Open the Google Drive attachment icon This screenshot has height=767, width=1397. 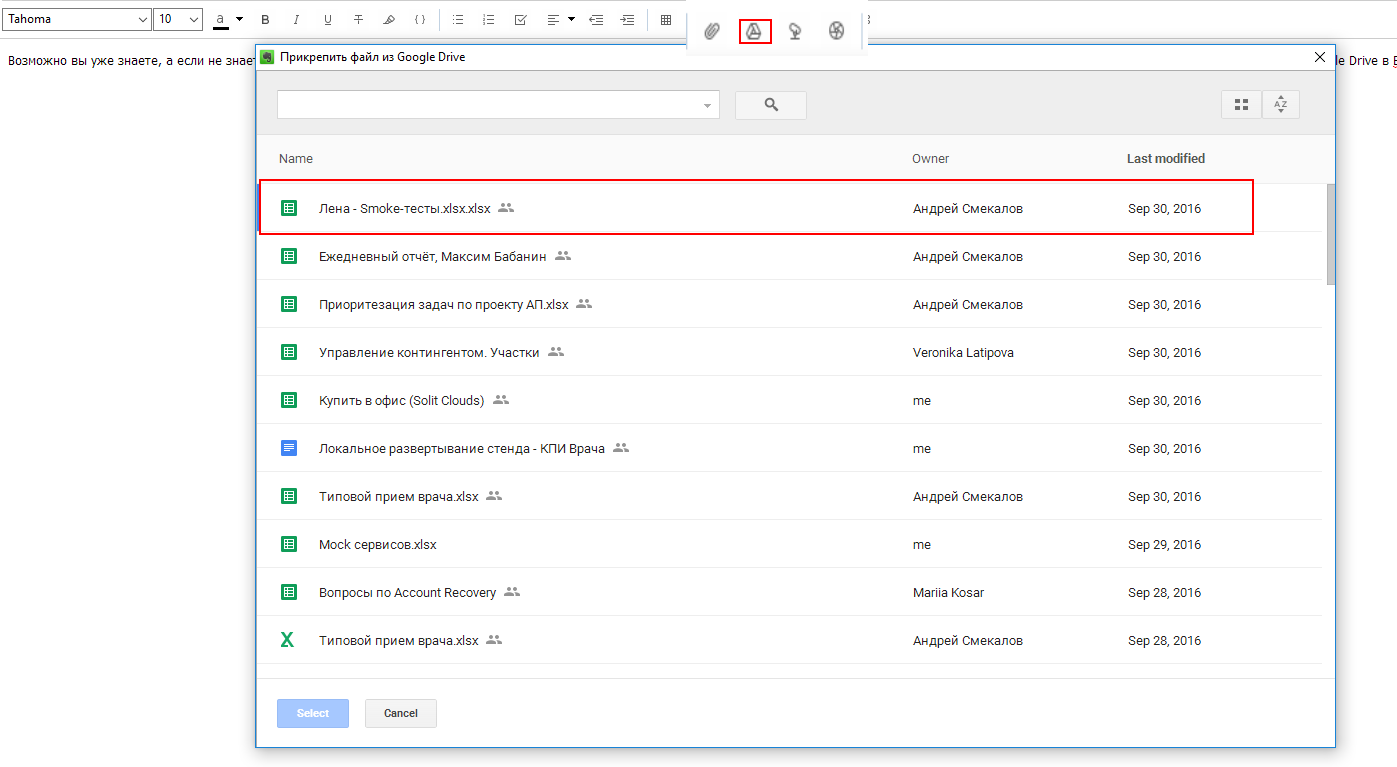point(754,31)
